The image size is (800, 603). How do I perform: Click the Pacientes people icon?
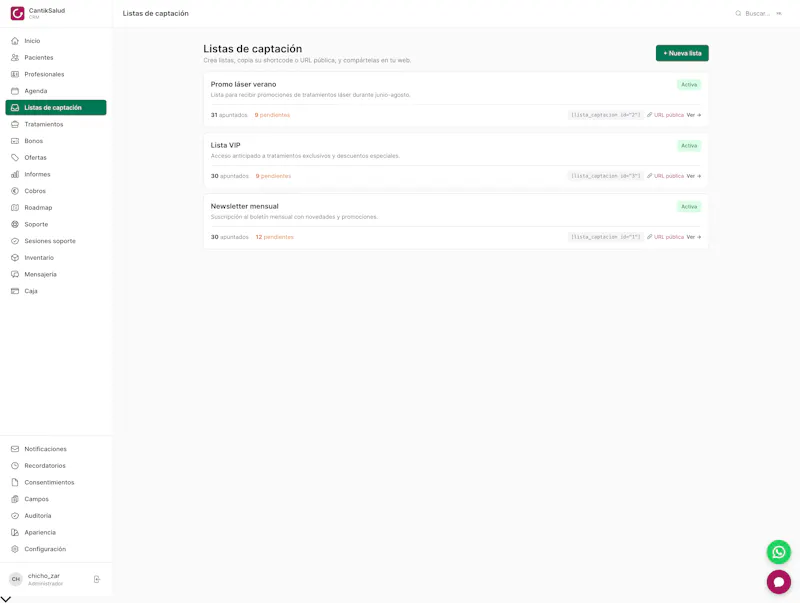pos(15,58)
